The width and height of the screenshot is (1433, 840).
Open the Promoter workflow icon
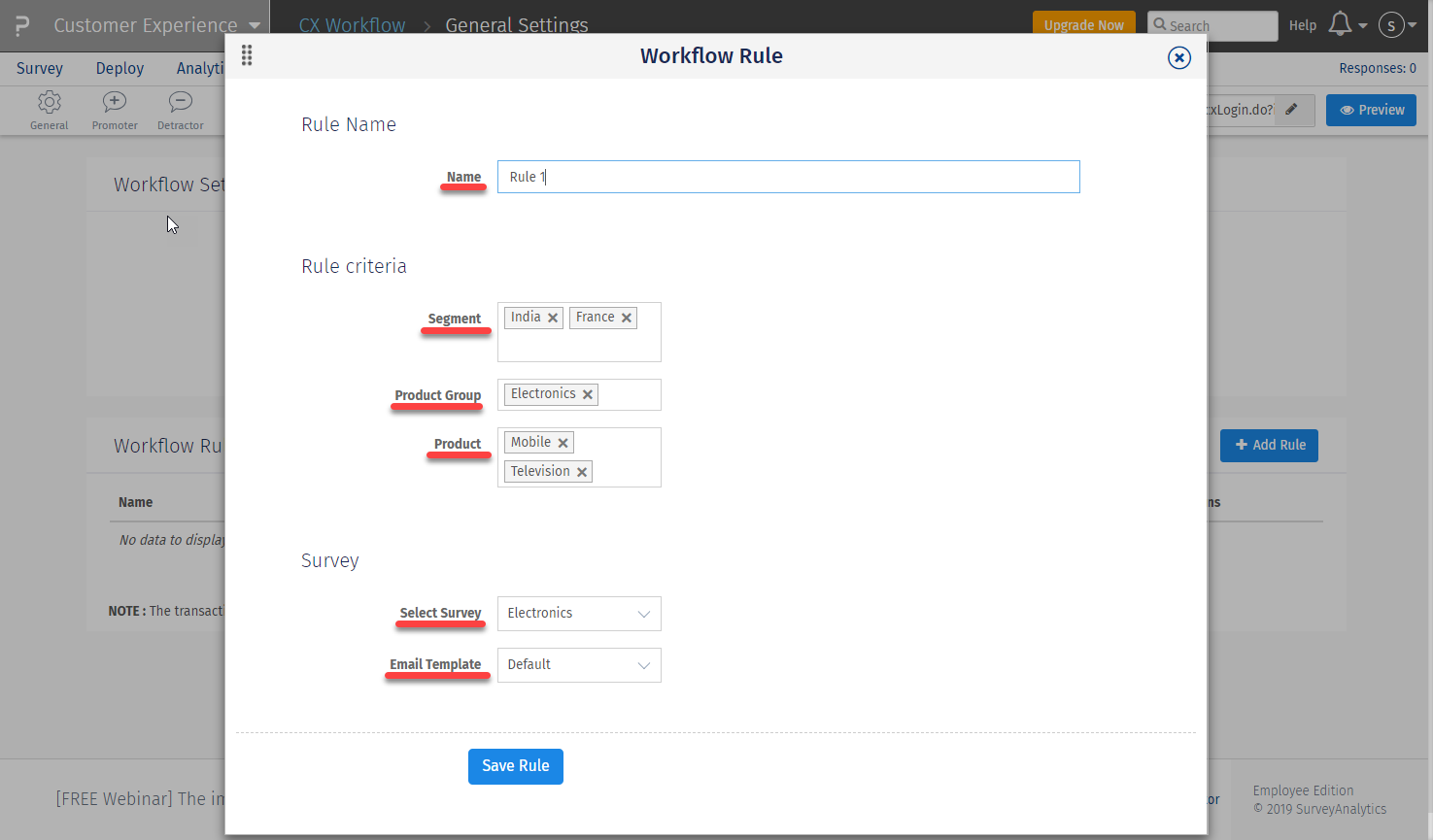[115, 102]
